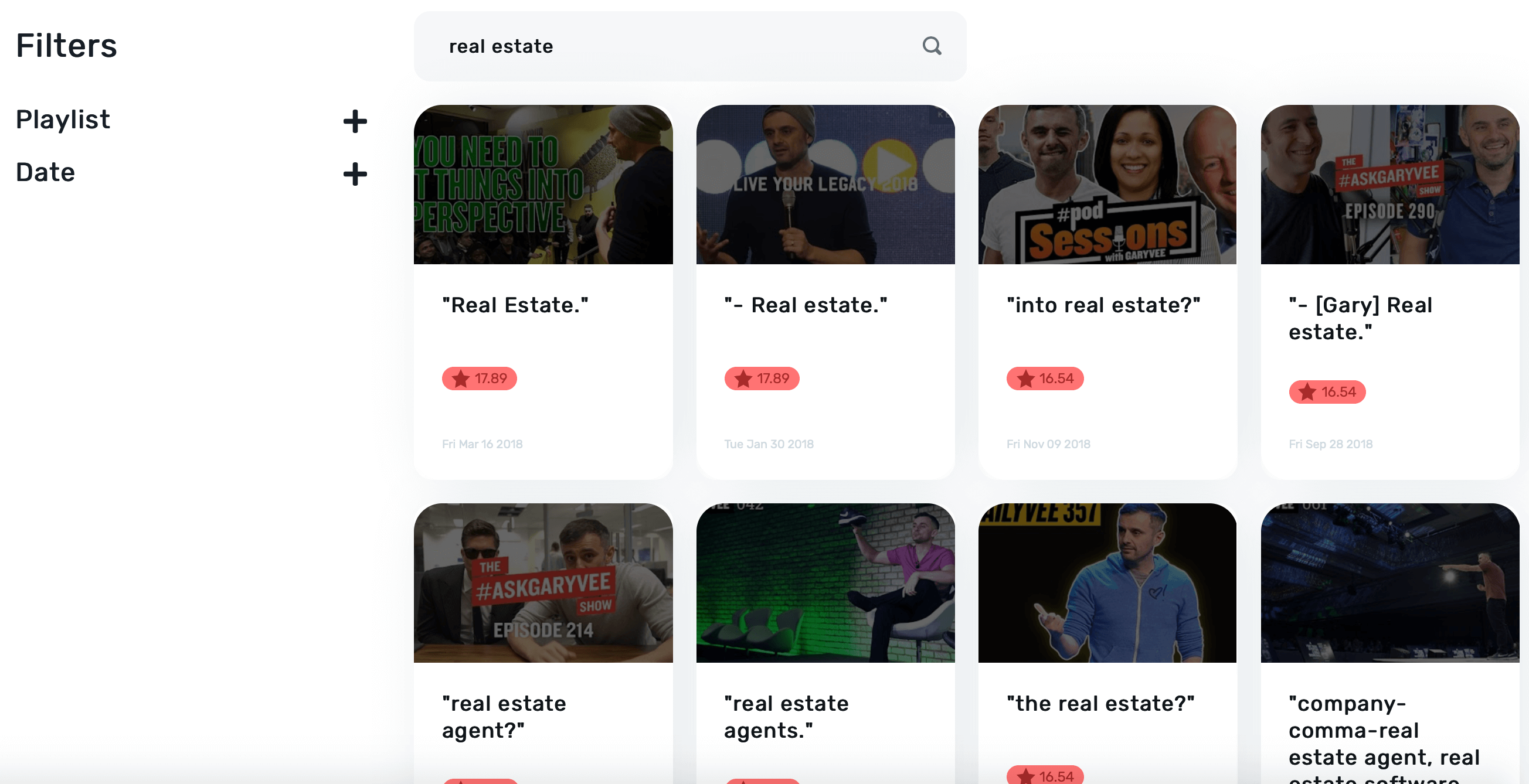
Task: Expand the Playlist filter plus icon
Action: coord(355,121)
